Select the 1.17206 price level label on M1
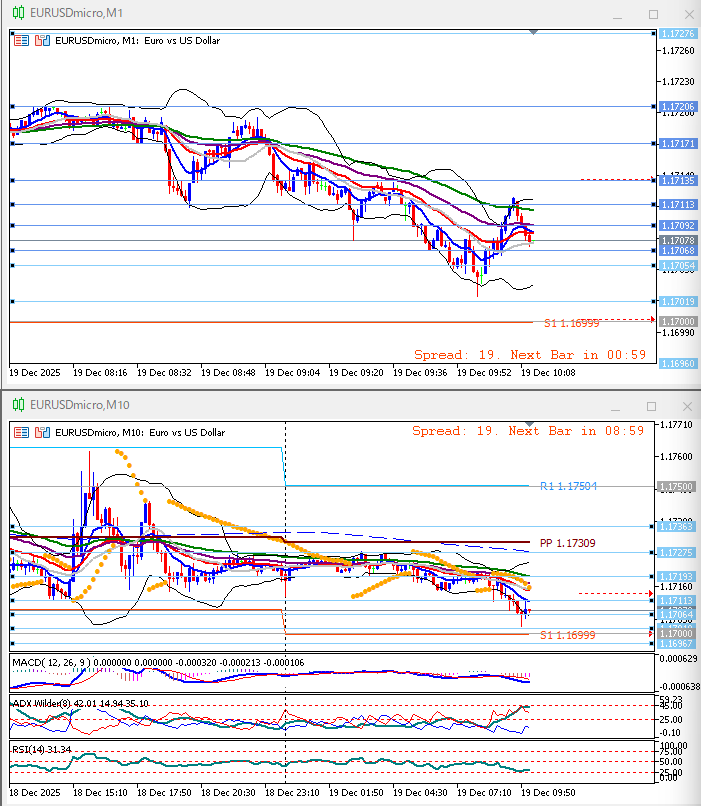The width and height of the screenshot is (701, 806). pyautogui.click(x=677, y=106)
